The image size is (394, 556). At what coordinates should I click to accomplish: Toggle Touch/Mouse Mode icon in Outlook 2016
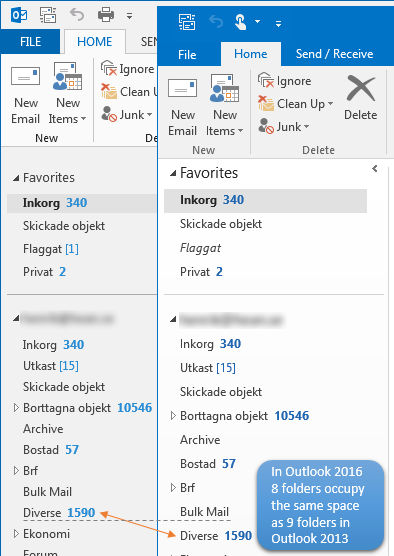tap(241, 22)
